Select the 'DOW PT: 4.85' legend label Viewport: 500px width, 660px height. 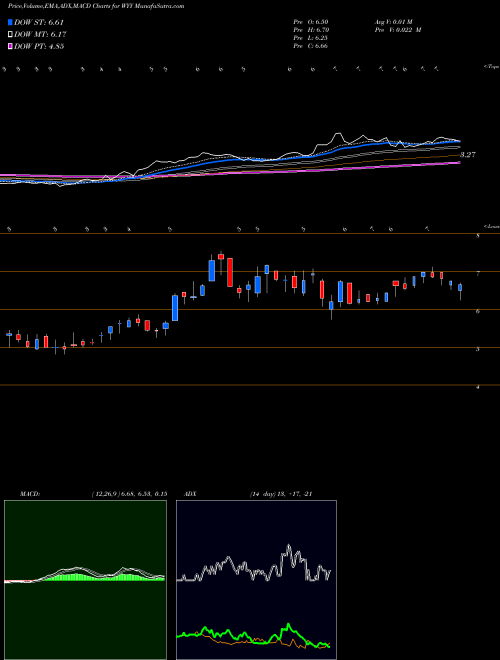(x=39, y=46)
